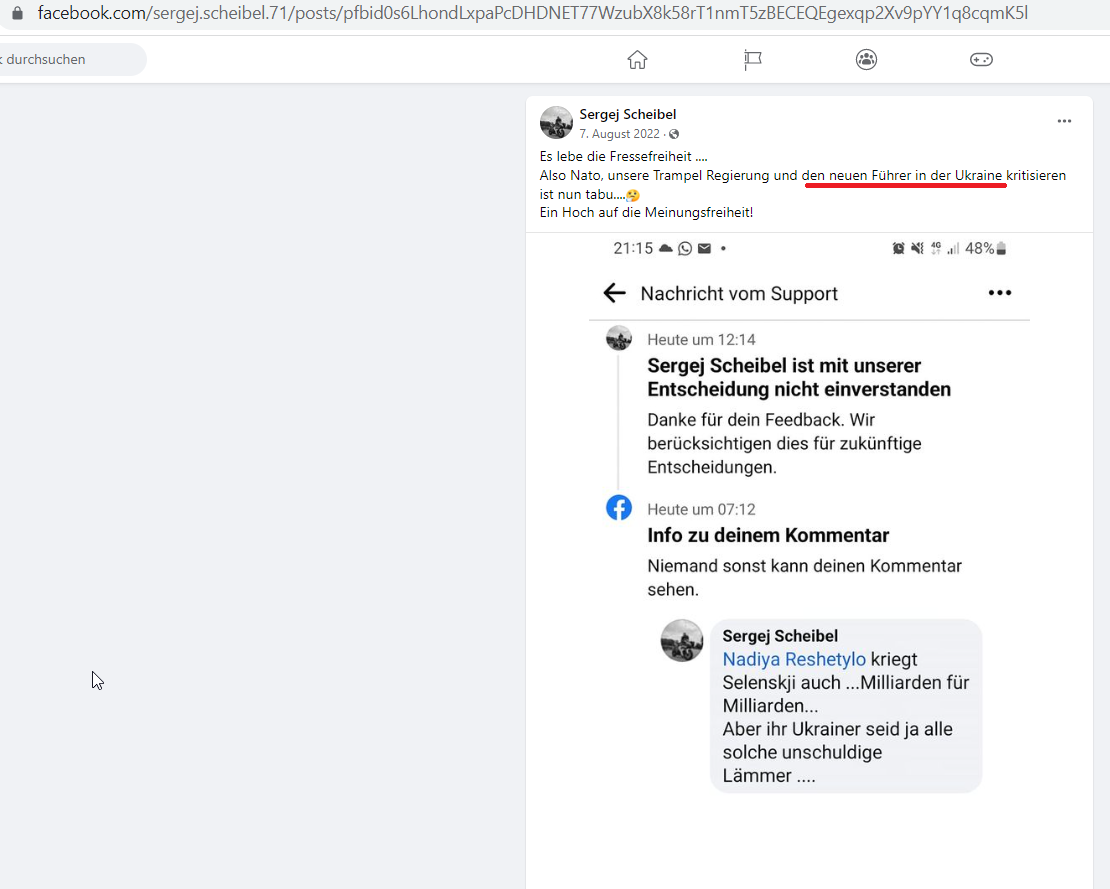Image resolution: width=1110 pixels, height=889 pixels.
Task: Click heading 'Info zu deinem Kommentar'
Action: (x=768, y=535)
